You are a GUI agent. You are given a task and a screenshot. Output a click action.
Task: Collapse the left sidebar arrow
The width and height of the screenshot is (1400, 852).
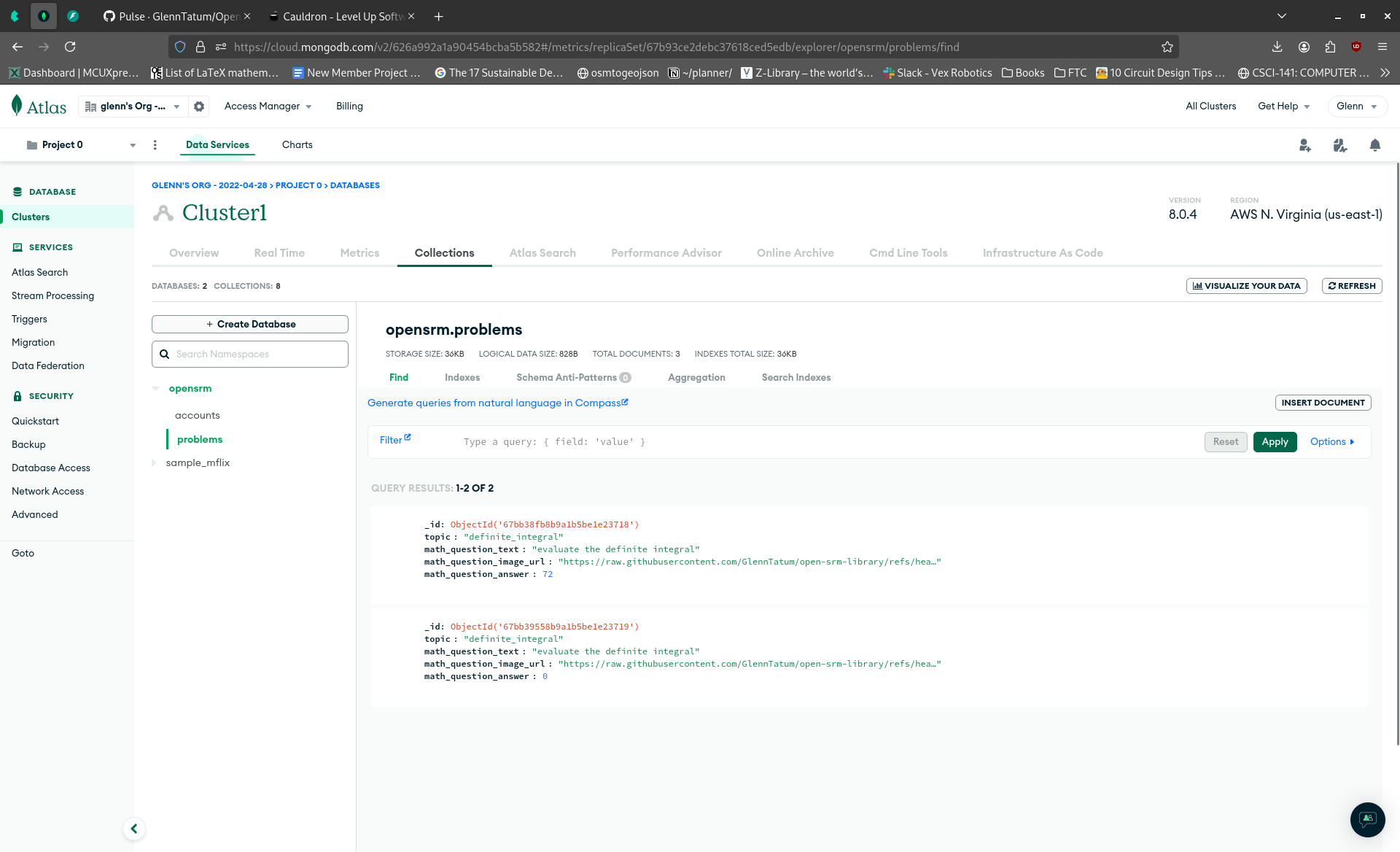coord(134,829)
